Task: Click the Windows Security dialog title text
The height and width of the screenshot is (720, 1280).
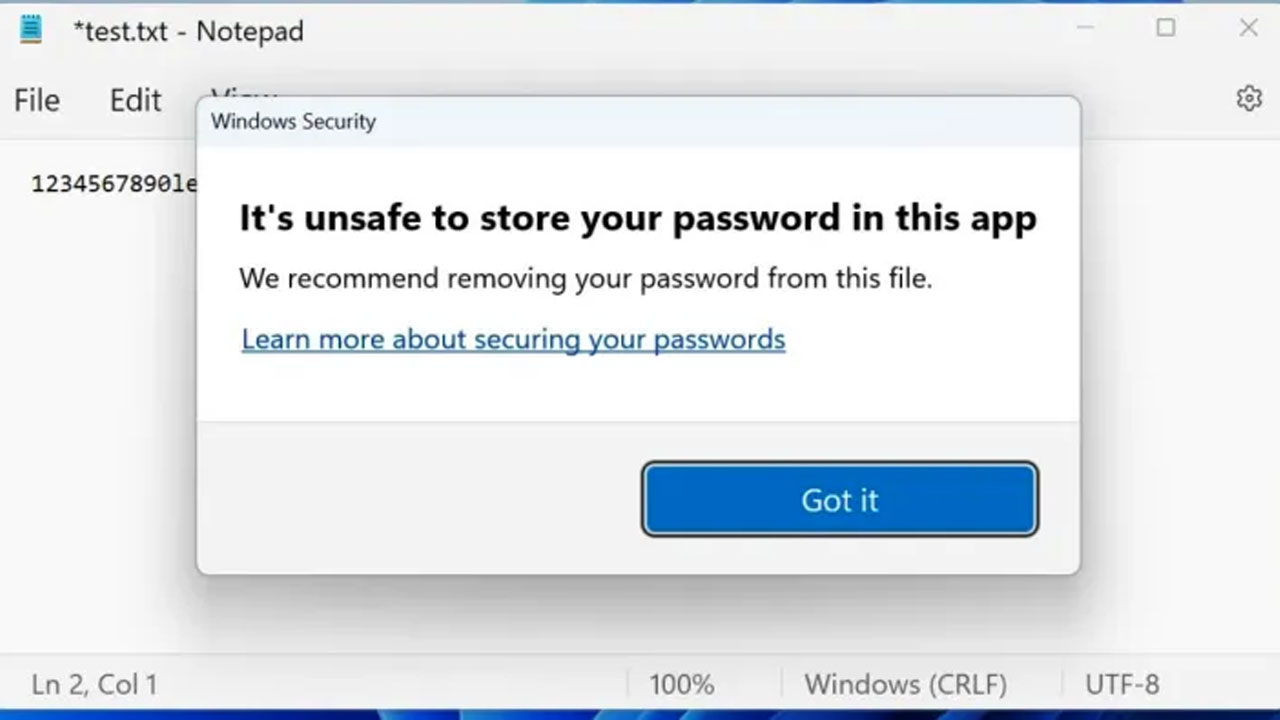Action: [292, 121]
